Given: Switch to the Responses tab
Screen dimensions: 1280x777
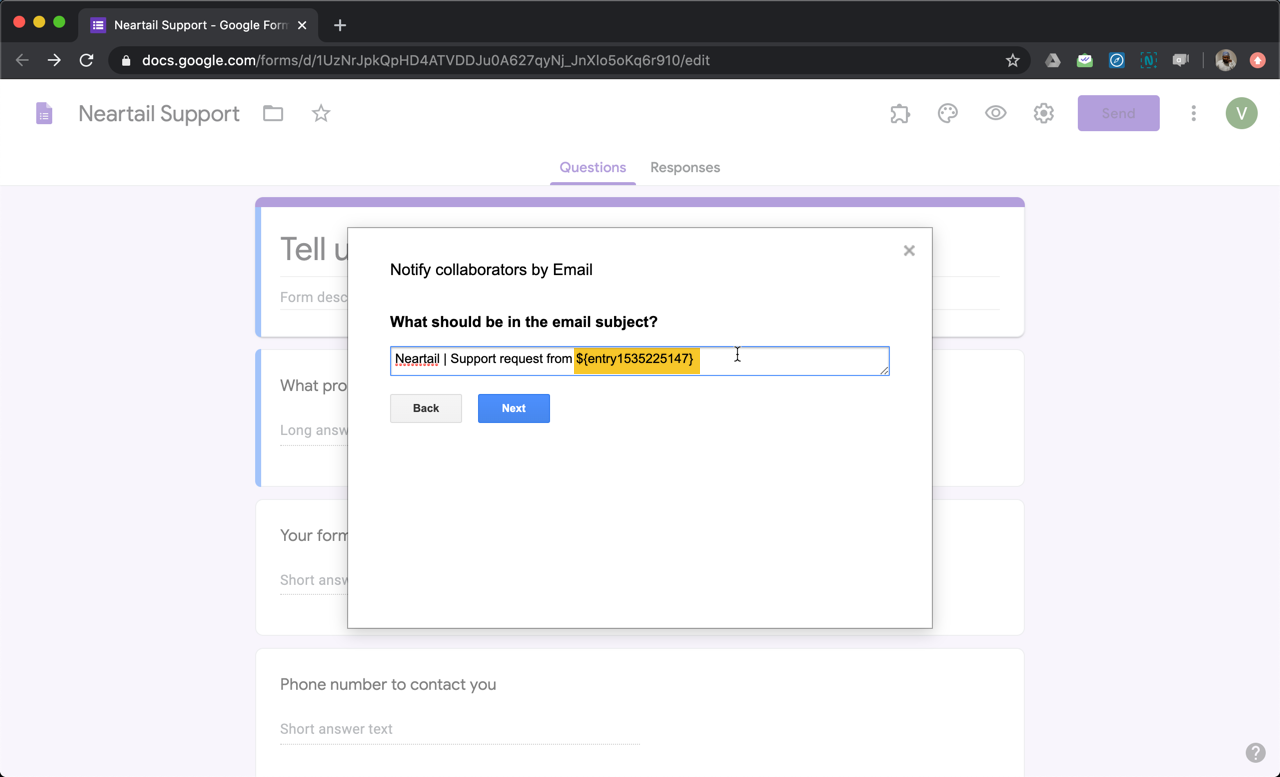Looking at the screenshot, I should coord(685,167).
